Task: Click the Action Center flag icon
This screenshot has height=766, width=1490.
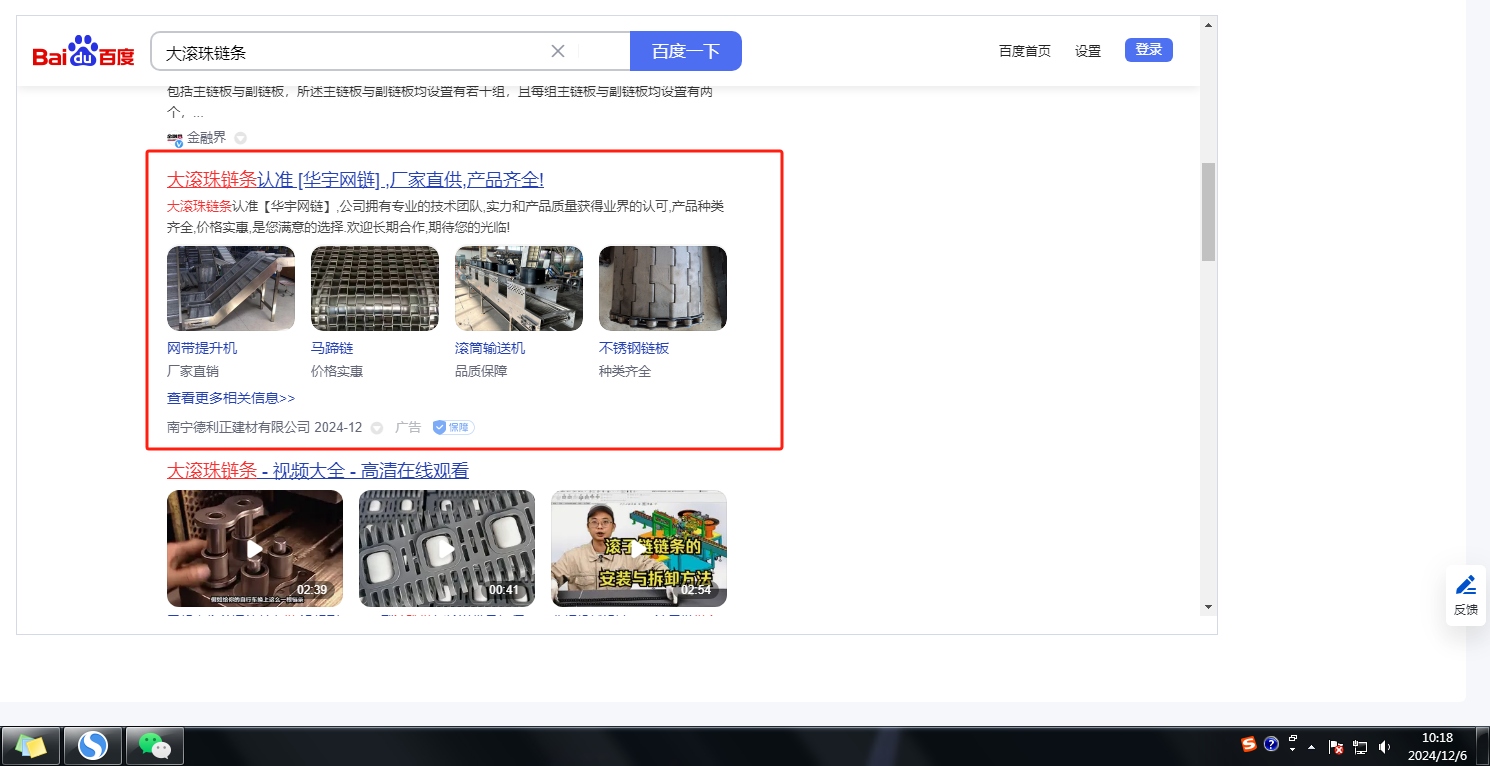Action: pos(1336,747)
